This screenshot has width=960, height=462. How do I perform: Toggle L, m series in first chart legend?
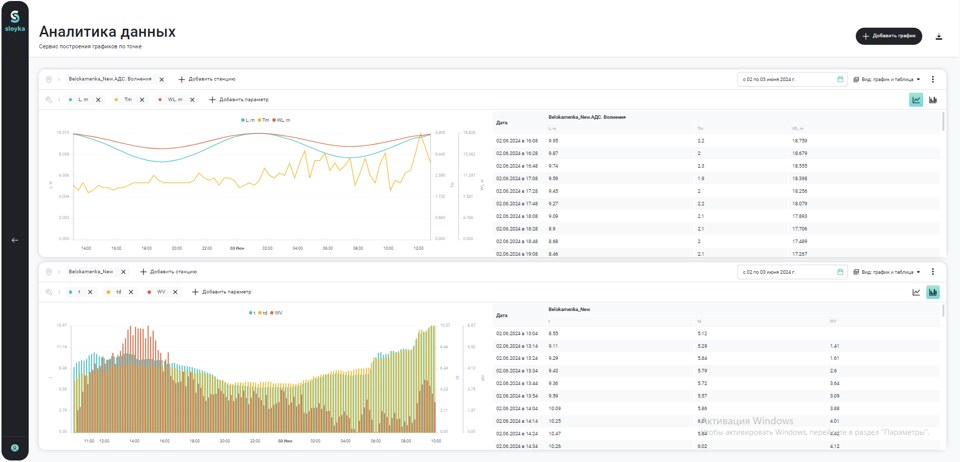[248, 120]
